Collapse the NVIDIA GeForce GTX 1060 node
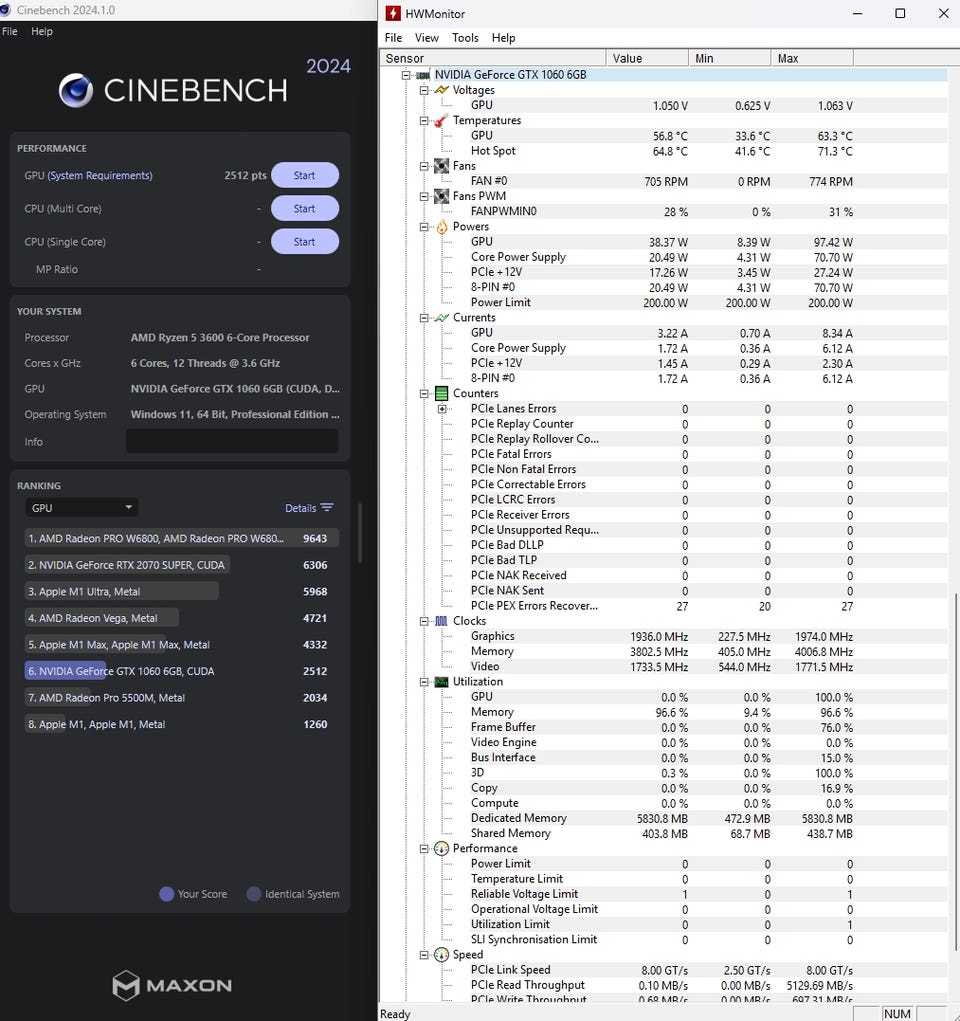Viewport: 960px width, 1021px height. click(x=406, y=75)
